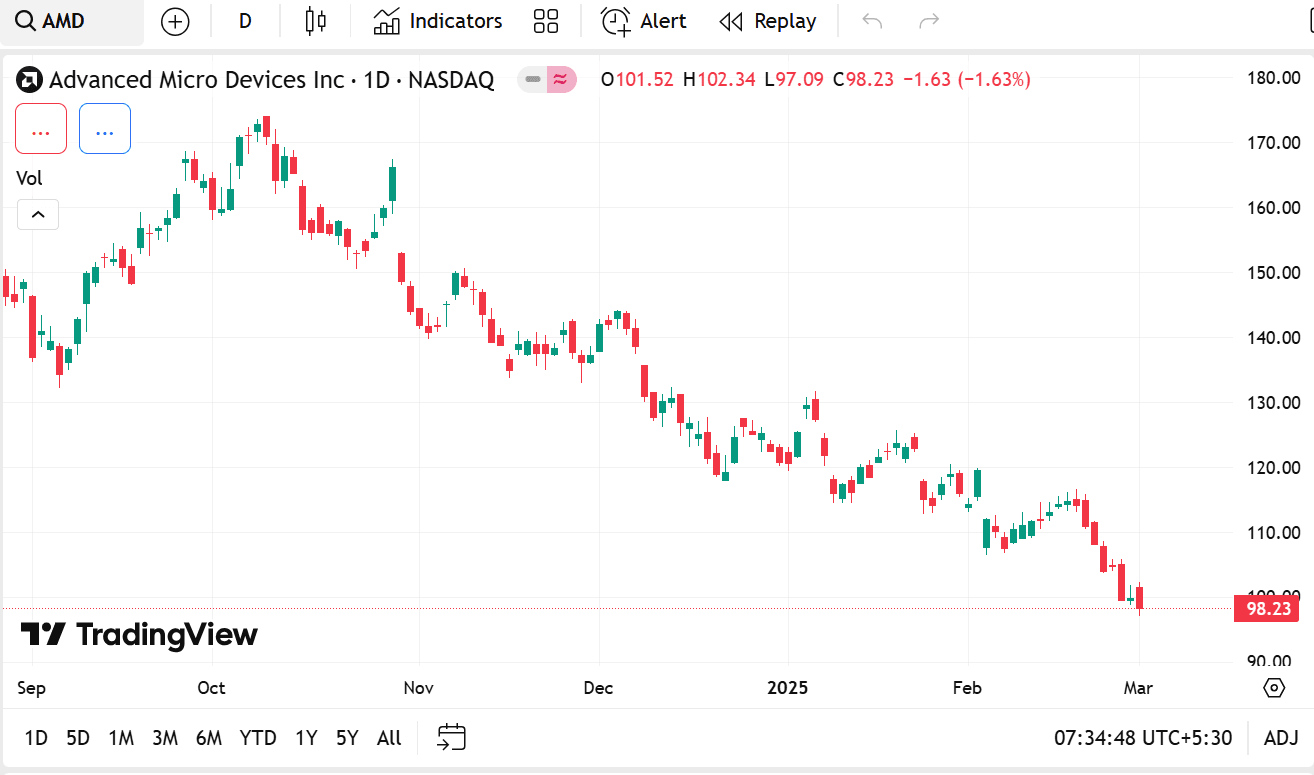Viewport: 1314px width, 775px height.
Task: Start bar Replay mode
Action: tap(768, 22)
